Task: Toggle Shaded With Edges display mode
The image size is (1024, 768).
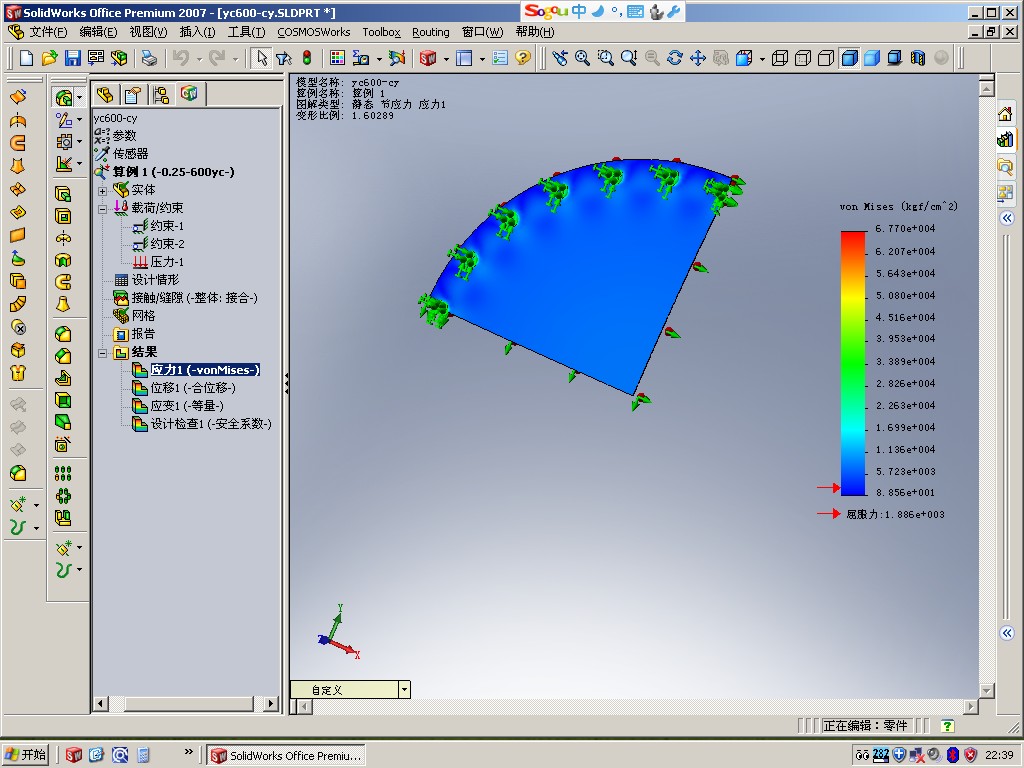Action: pos(849,58)
